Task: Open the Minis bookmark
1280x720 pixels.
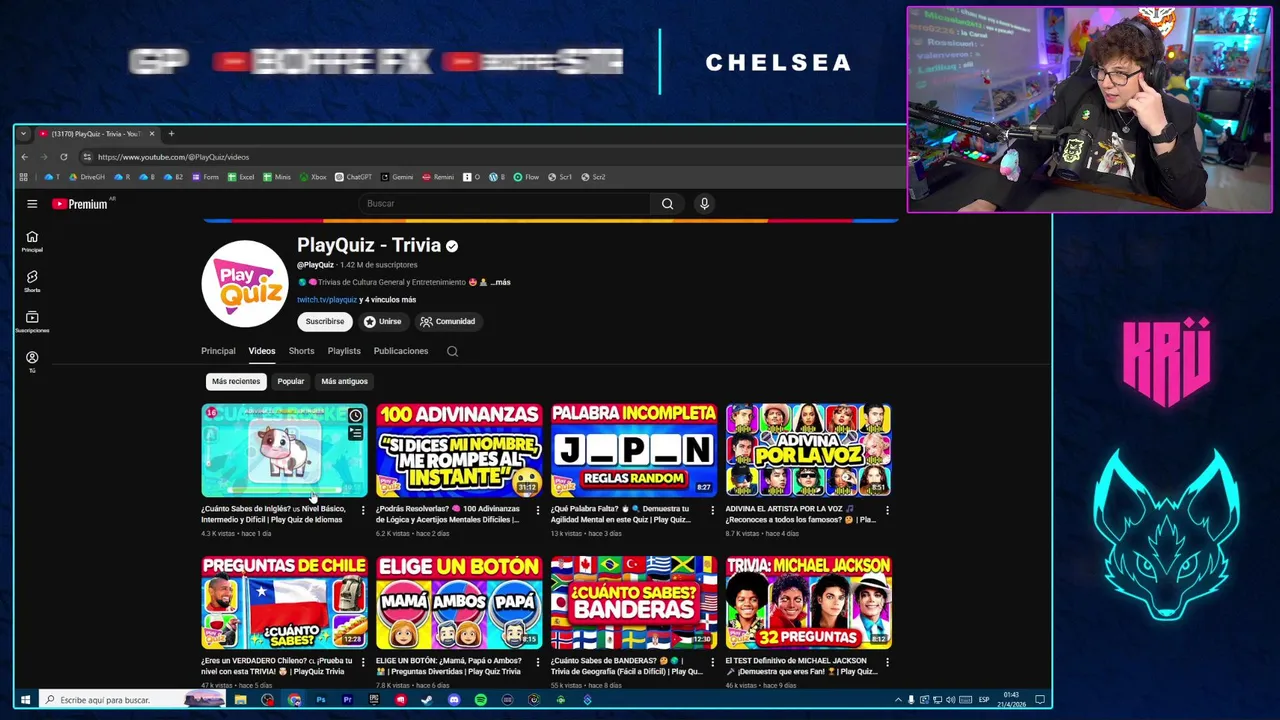Action: pyautogui.click(x=277, y=177)
